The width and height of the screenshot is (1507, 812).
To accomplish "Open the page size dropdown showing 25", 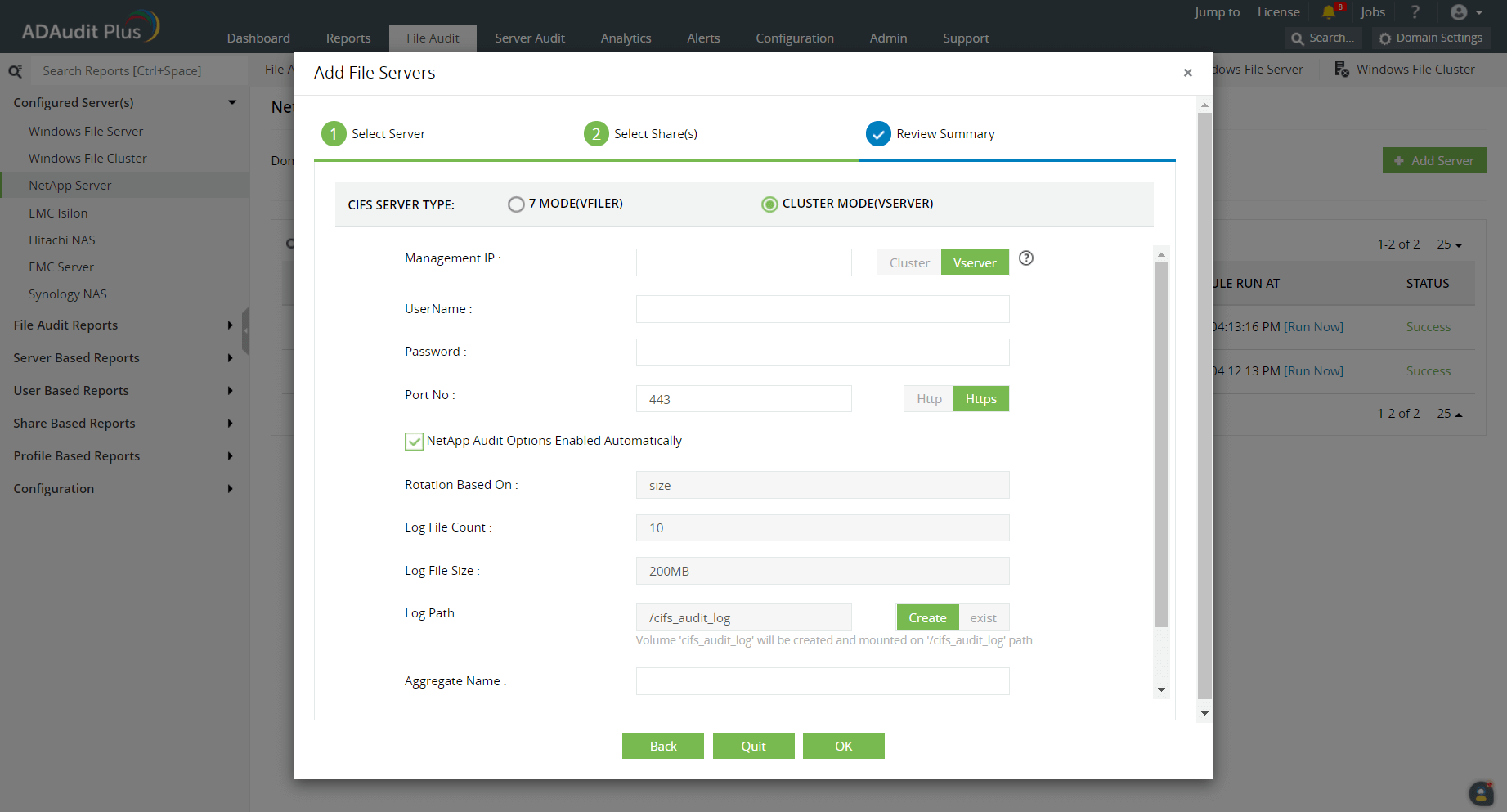I will (x=1449, y=244).
